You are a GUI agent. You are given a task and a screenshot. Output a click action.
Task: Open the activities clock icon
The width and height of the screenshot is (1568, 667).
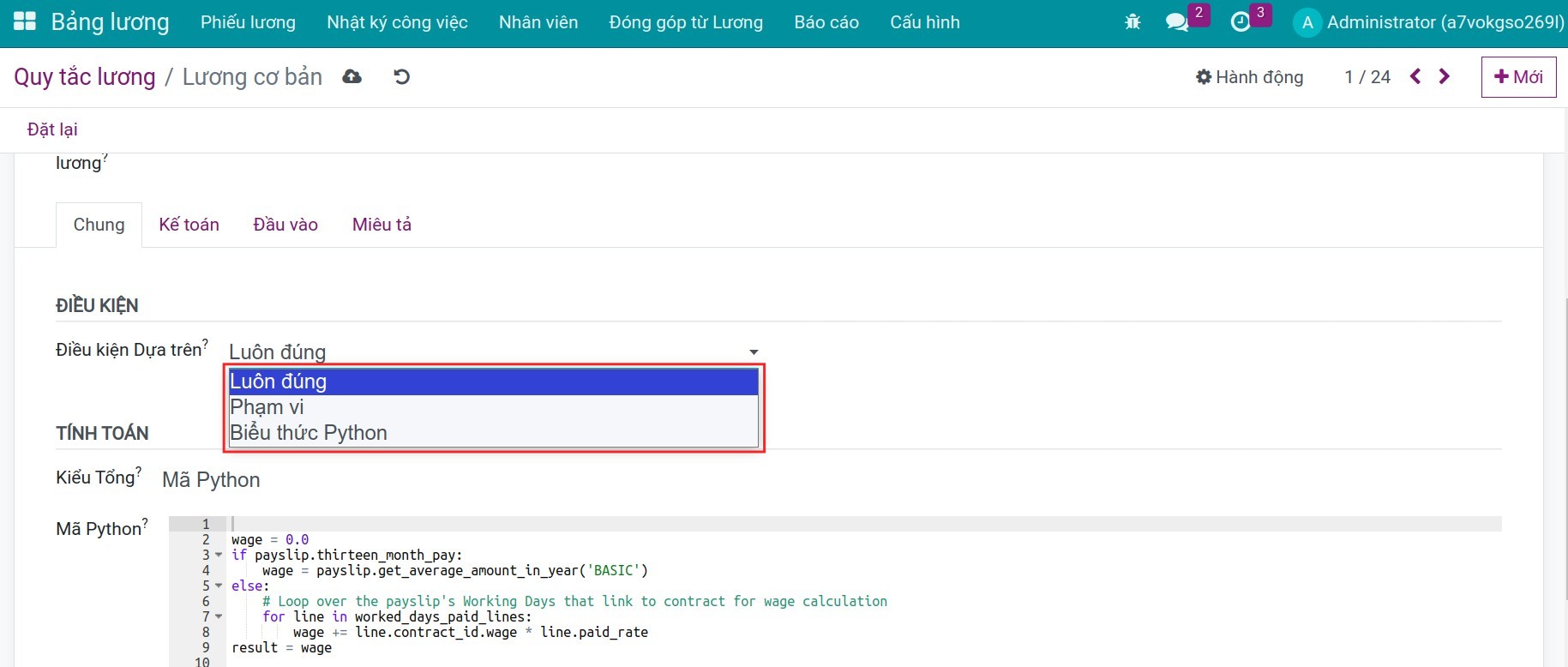point(1240,22)
